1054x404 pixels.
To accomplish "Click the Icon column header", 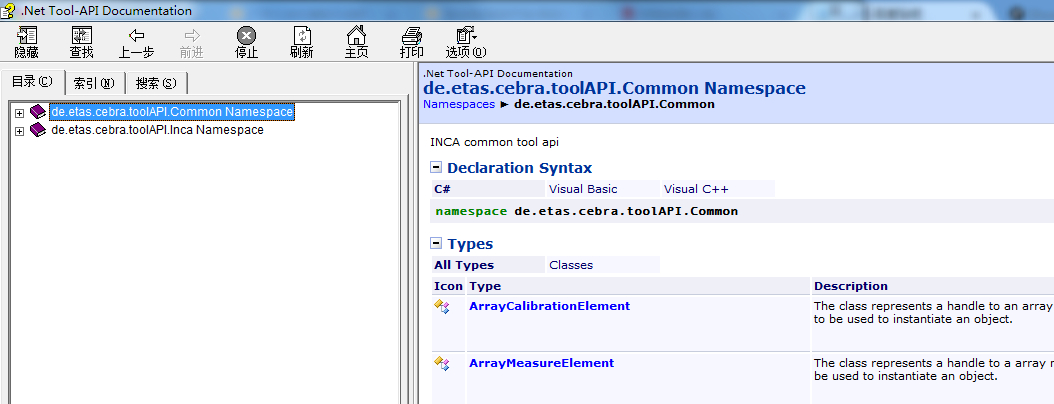I will click(x=448, y=286).
